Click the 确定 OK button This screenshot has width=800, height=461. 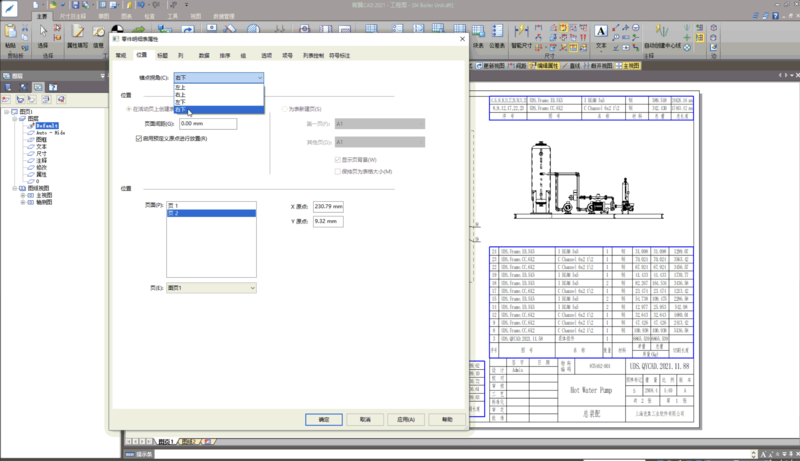[x=324, y=419]
